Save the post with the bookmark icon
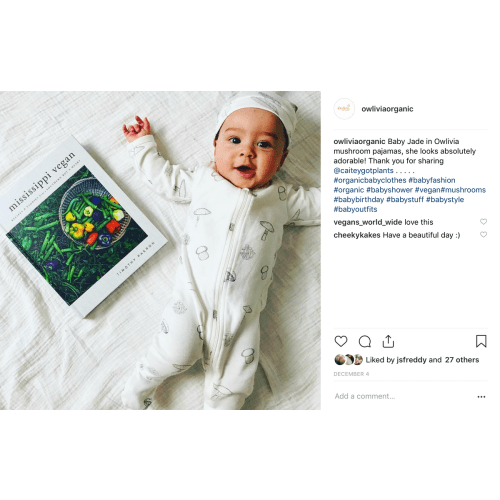Screen dimensions: 500x500 point(481,341)
